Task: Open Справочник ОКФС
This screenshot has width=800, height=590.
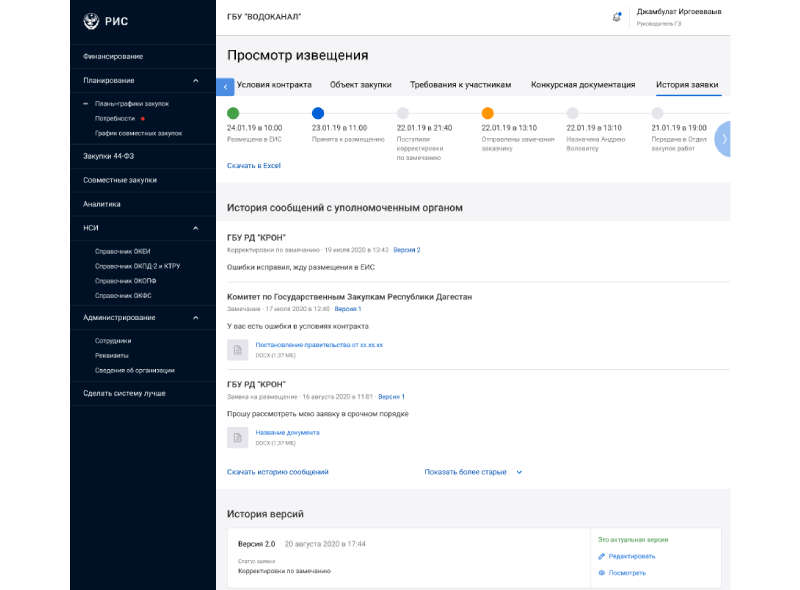Action: point(123,296)
